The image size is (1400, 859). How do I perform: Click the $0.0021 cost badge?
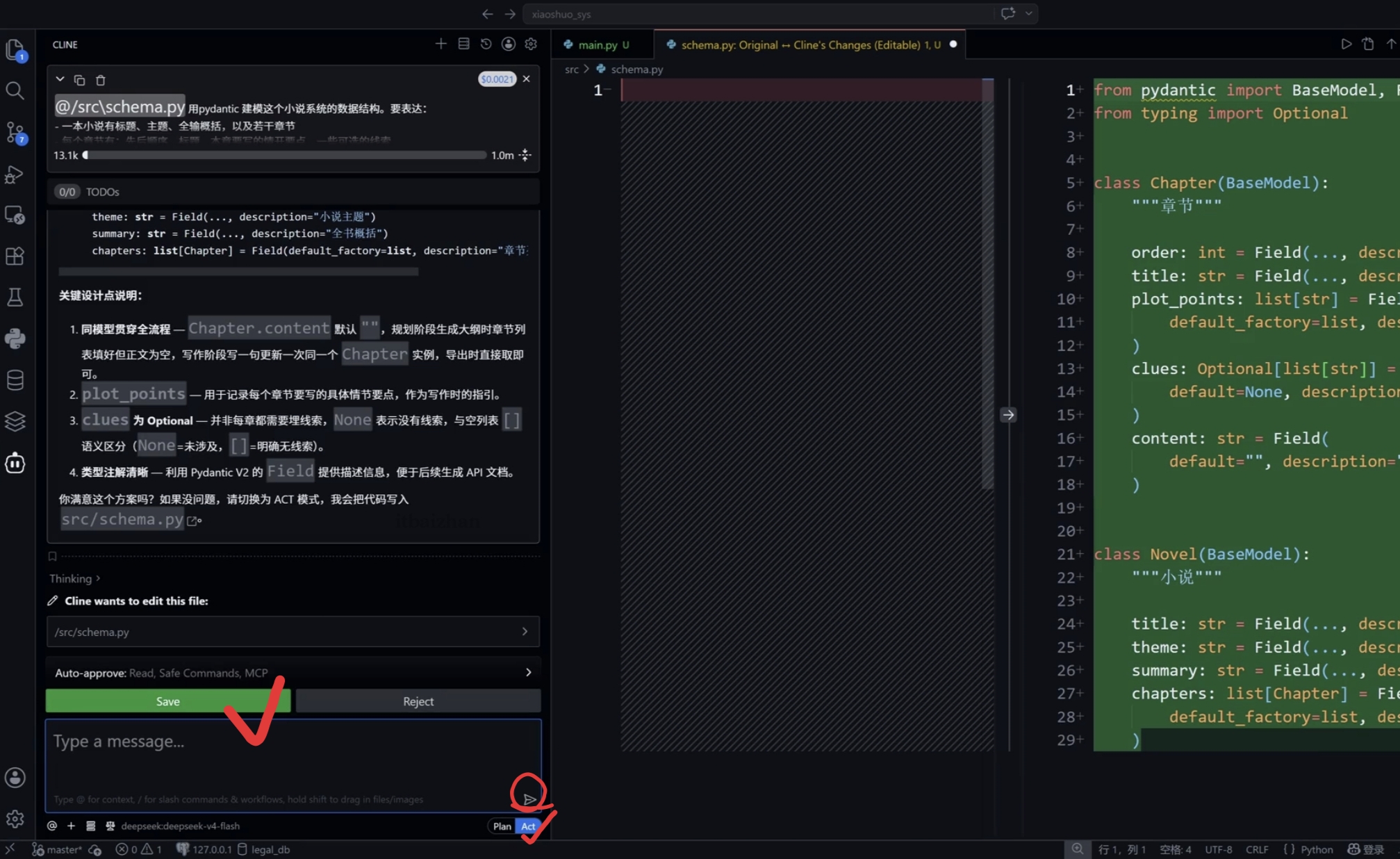(497, 79)
